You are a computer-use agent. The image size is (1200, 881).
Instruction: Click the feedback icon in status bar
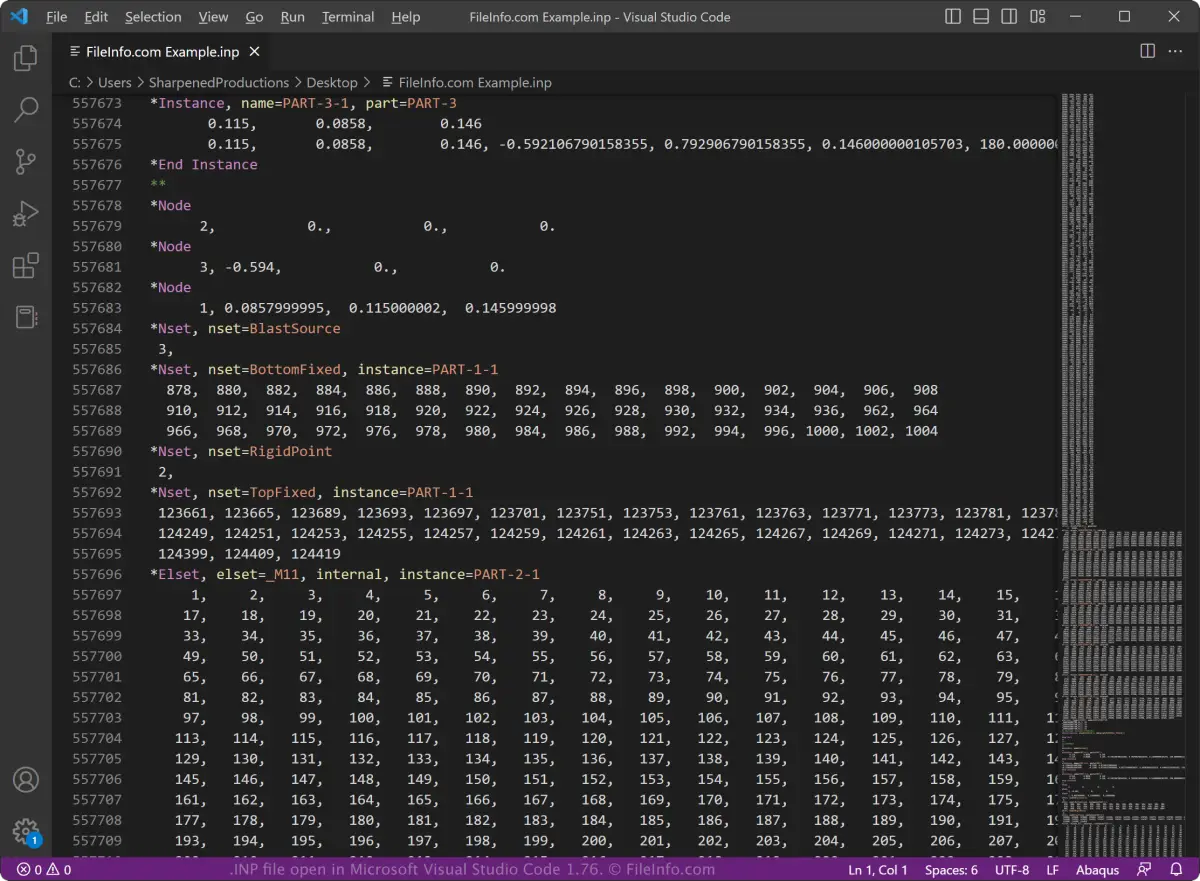(1144, 870)
